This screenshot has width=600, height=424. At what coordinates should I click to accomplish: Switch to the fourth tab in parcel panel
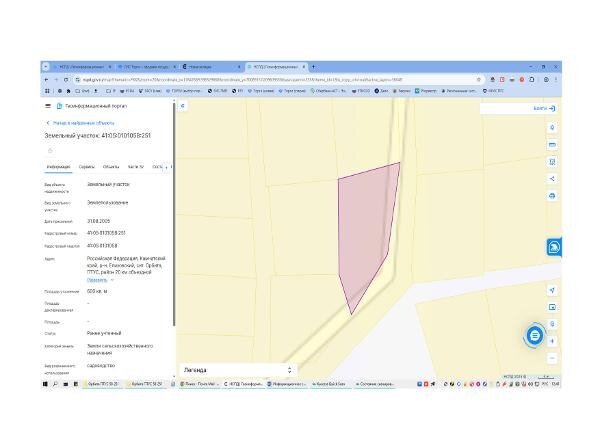(x=135, y=167)
